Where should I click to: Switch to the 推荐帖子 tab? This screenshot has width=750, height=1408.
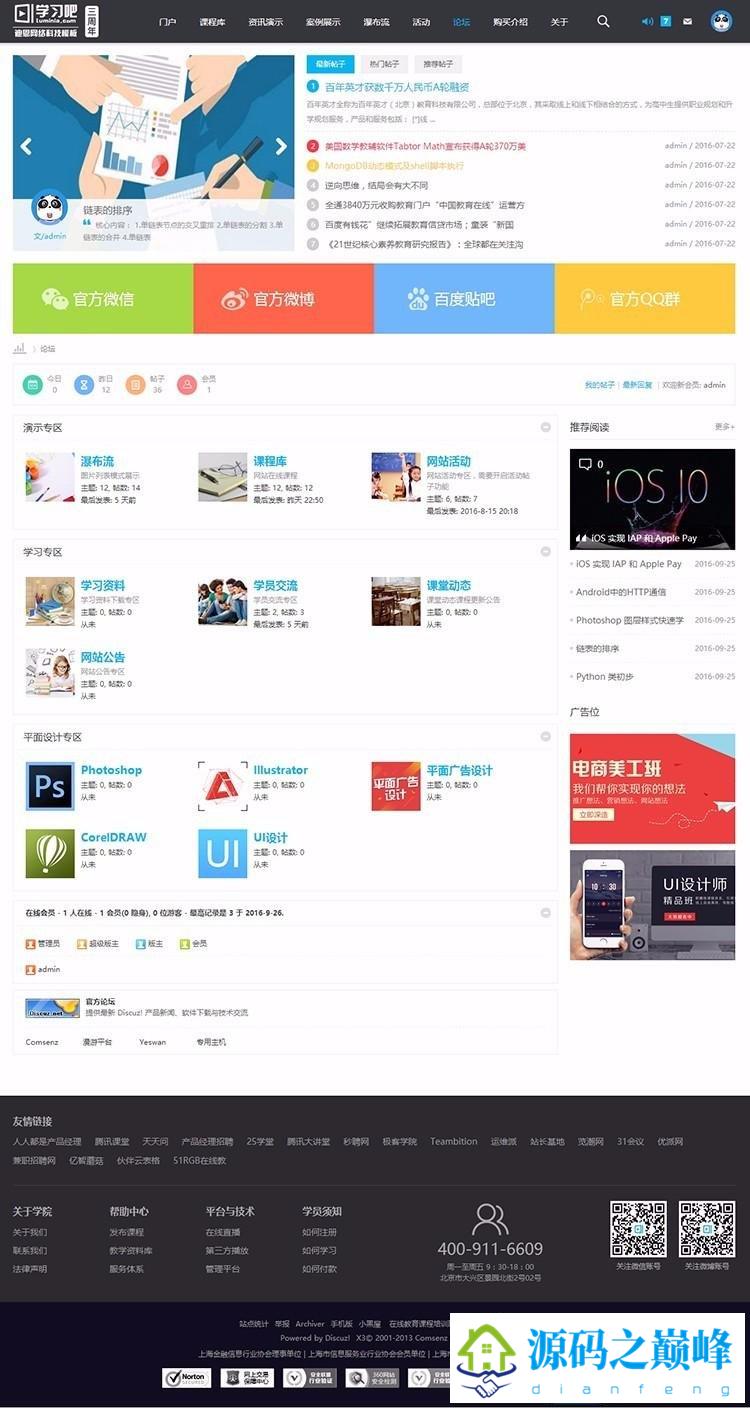[437, 64]
